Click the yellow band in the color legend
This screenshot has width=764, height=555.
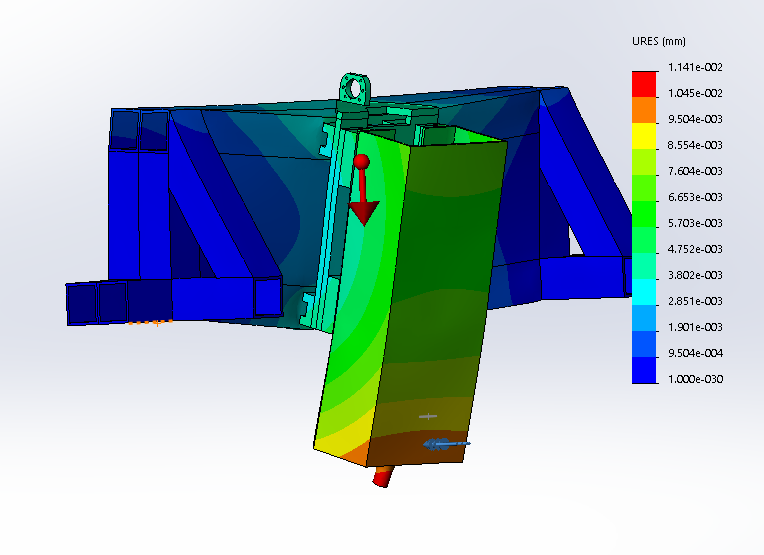pyautogui.click(x=645, y=132)
